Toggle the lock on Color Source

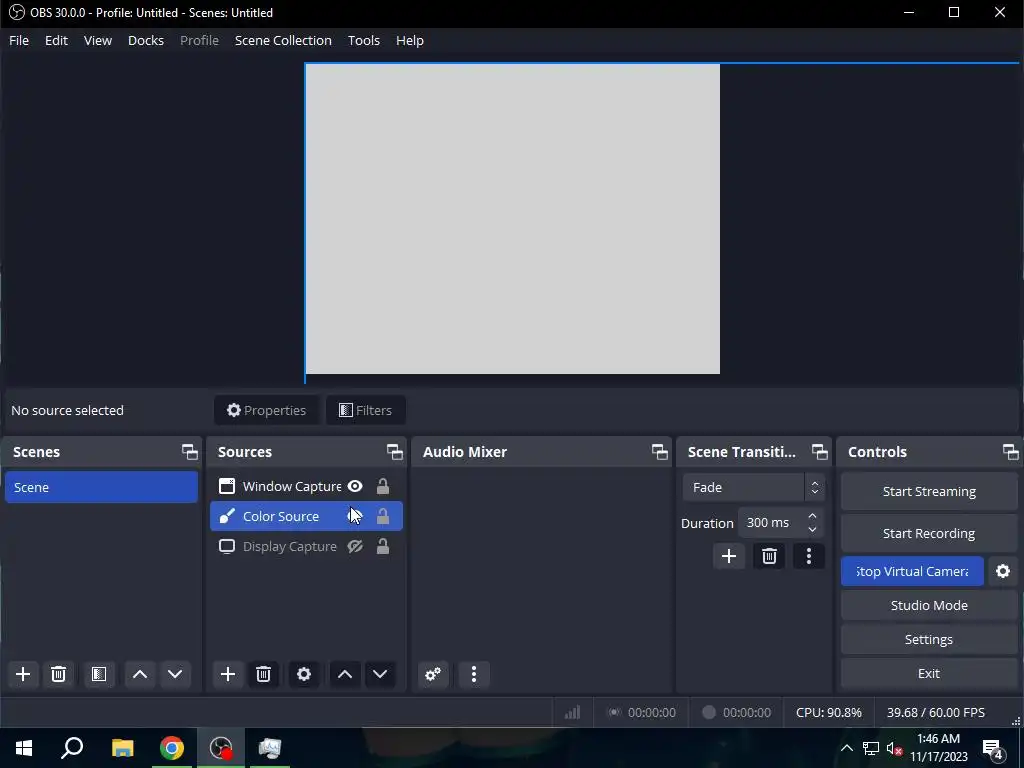[x=383, y=516]
